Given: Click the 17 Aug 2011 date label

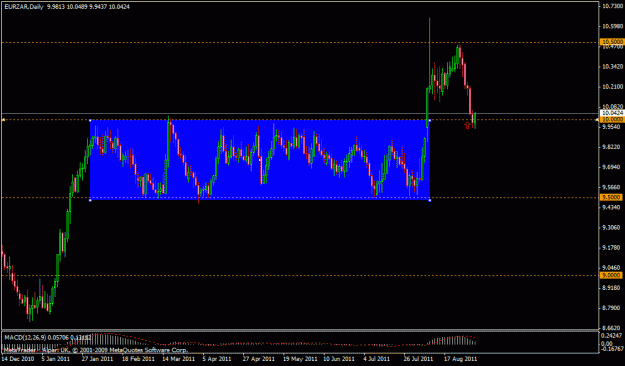Looking at the screenshot, I should tap(460, 359).
